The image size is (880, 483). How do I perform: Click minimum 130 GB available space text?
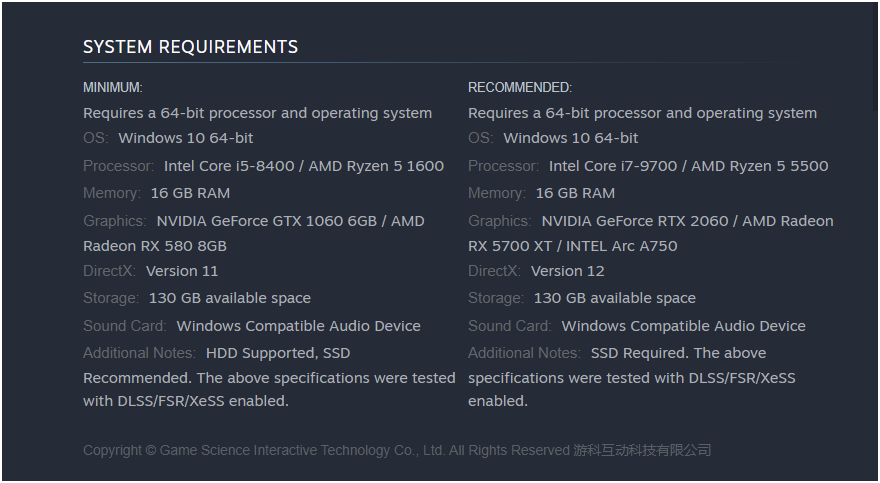(x=230, y=298)
